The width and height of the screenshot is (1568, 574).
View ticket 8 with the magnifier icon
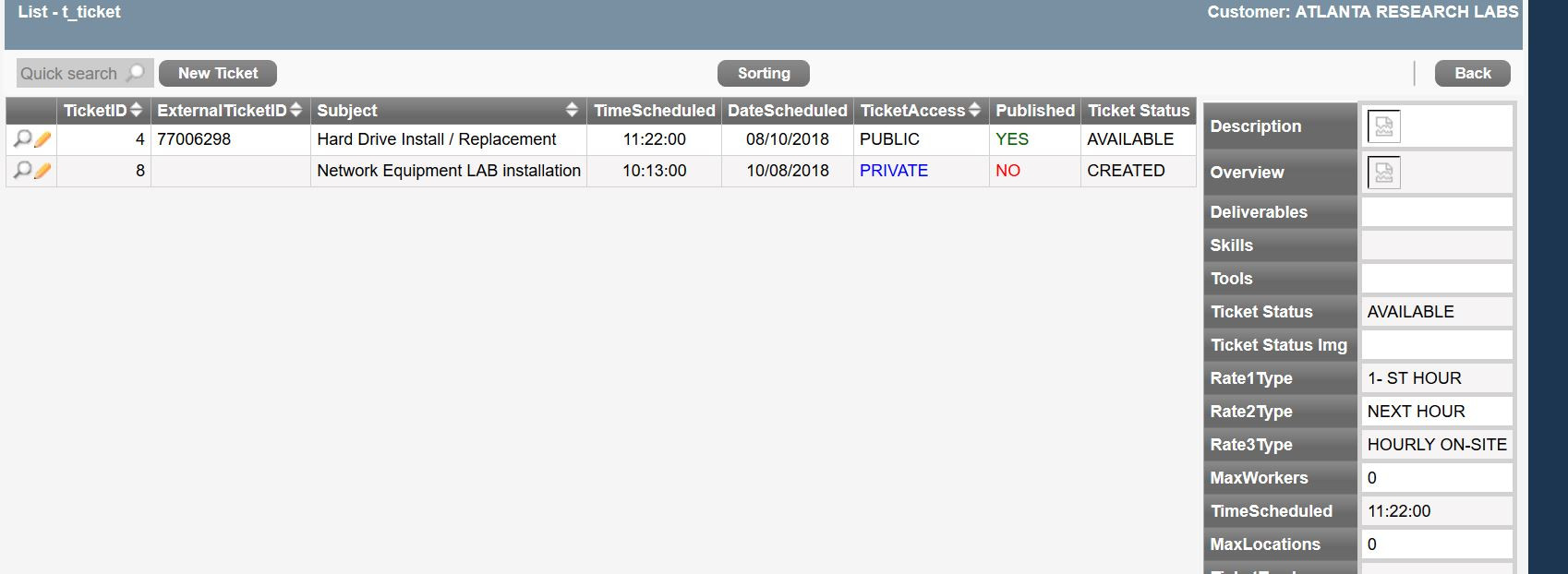[x=22, y=171]
